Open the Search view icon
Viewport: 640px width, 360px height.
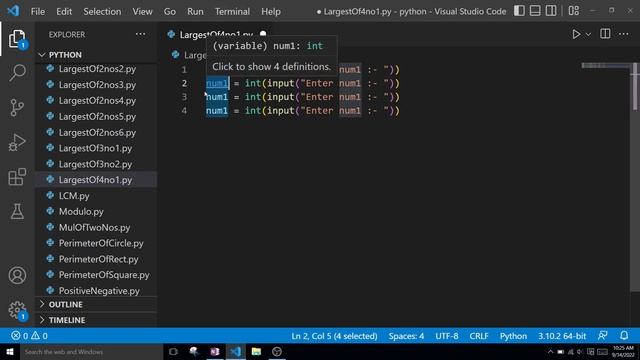17,73
